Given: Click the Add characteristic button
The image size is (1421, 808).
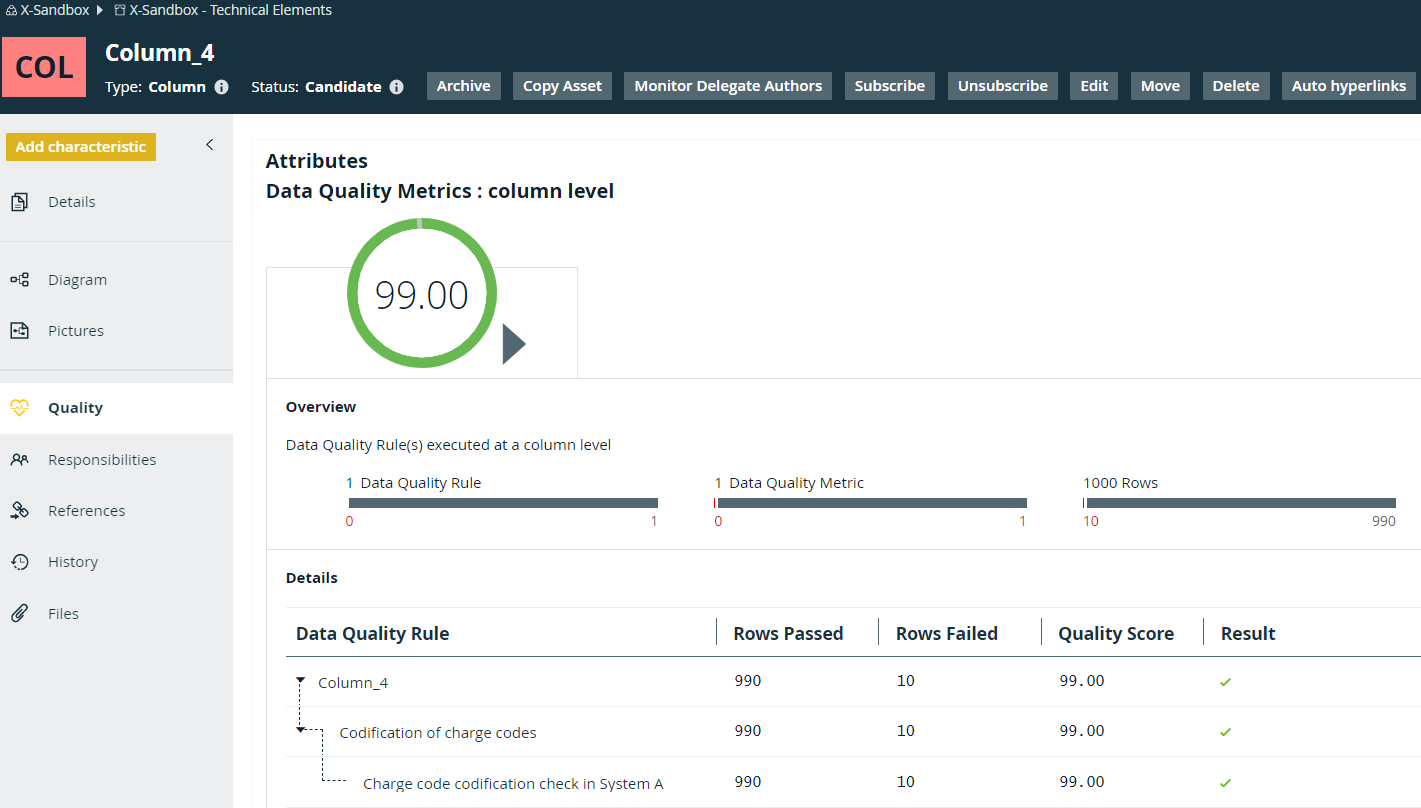Looking at the screenshot, I should click(x=81, y=147).
